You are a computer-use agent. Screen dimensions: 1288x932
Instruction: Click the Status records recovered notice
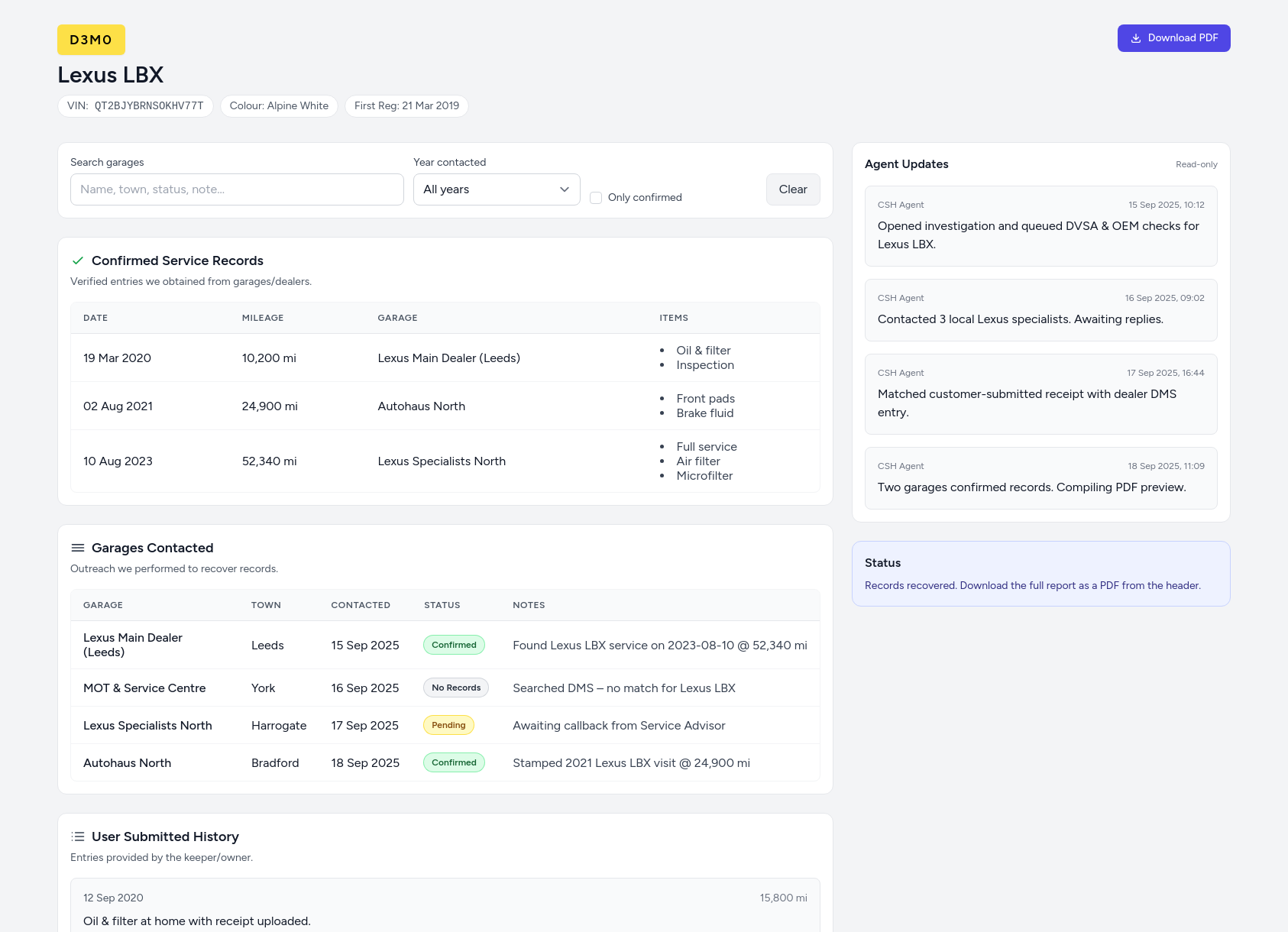coord(1040,574)
